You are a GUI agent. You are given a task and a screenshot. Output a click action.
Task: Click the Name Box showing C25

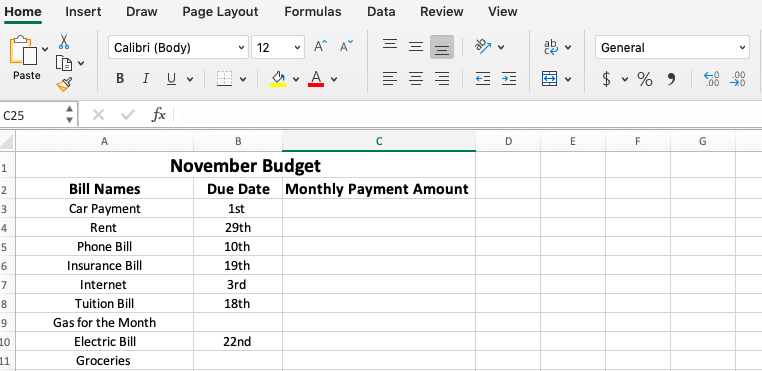[x=32, y=115]
